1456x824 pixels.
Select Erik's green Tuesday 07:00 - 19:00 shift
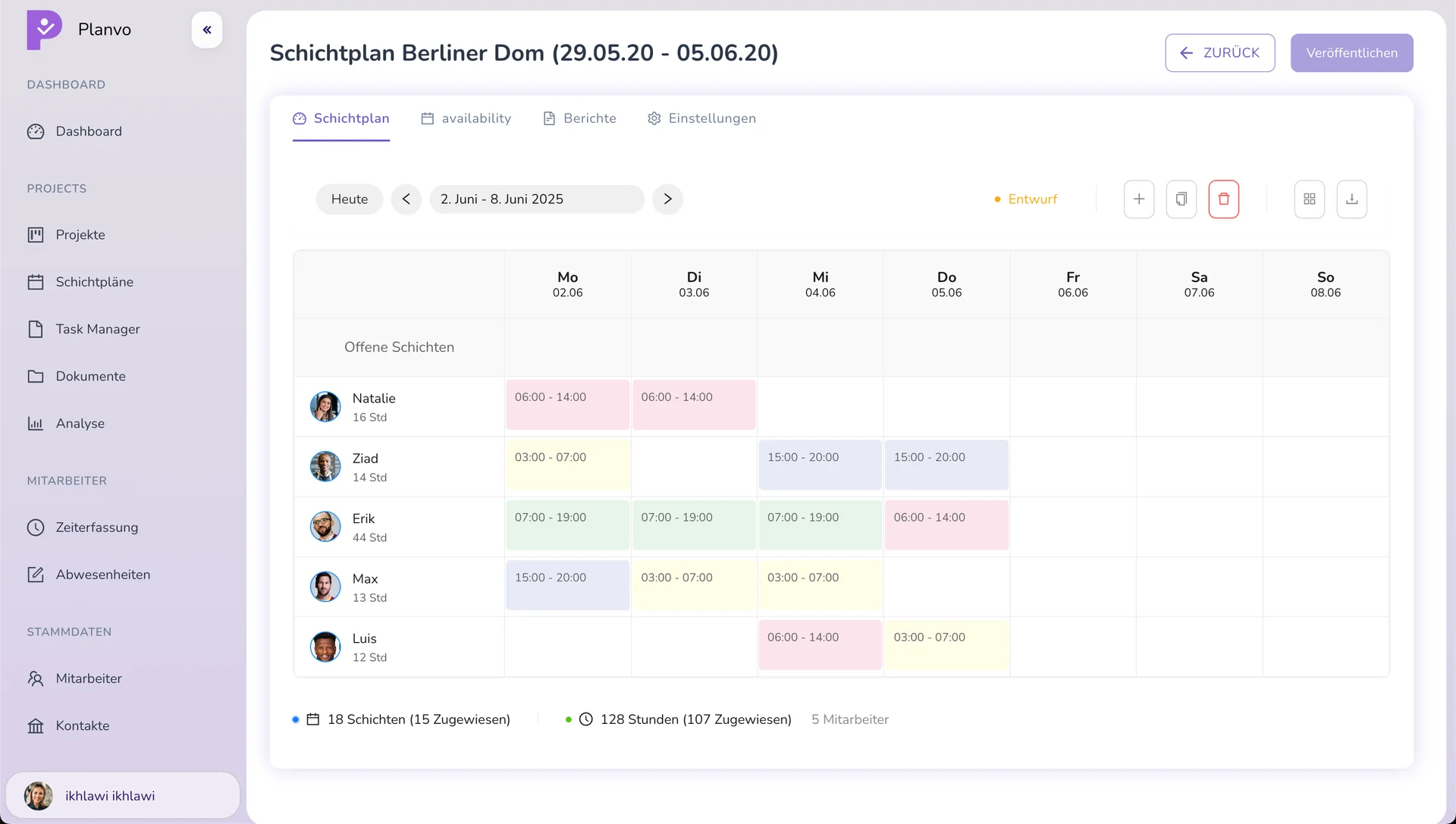693,525
